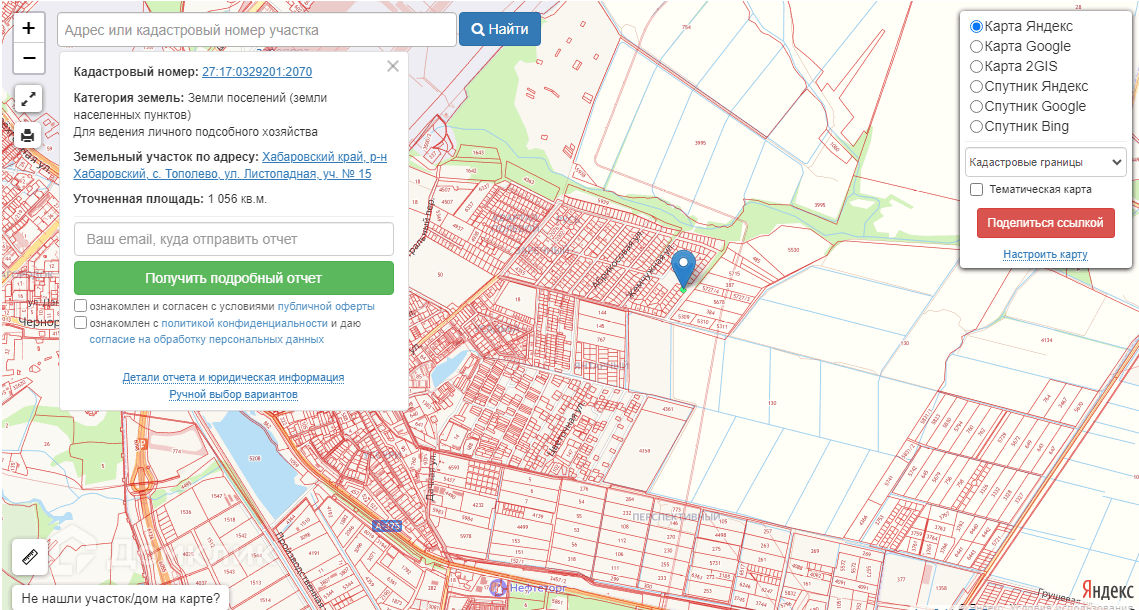Click the Настроить карту link
Image resolution: width=1139 pixels, height=610 pixels.
pyautogui.click(x=1045, y=254)
